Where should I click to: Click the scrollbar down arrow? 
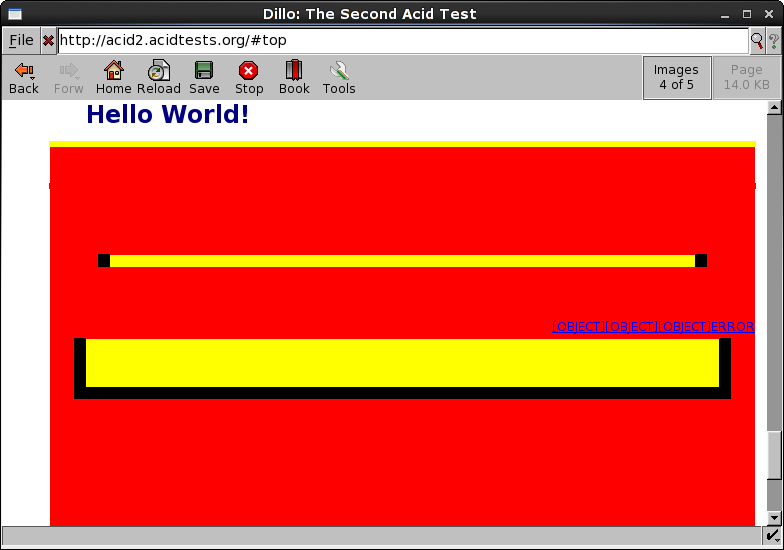pyautogui.click(x=775, y=517)
